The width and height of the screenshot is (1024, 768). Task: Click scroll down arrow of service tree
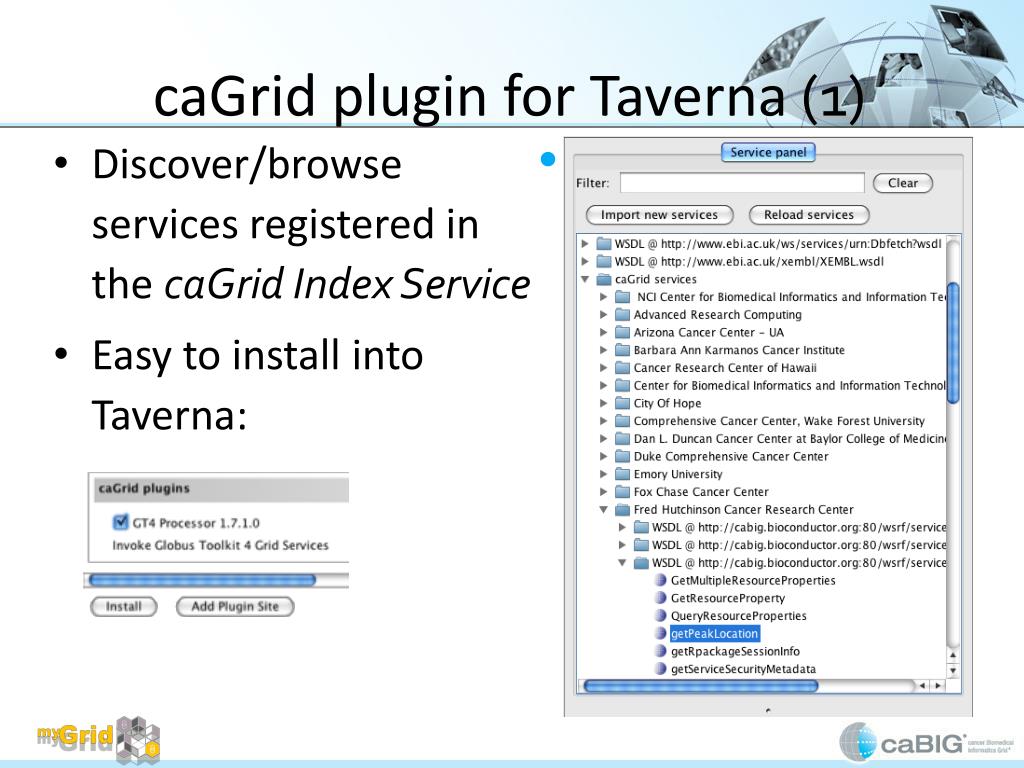point(953,670)
